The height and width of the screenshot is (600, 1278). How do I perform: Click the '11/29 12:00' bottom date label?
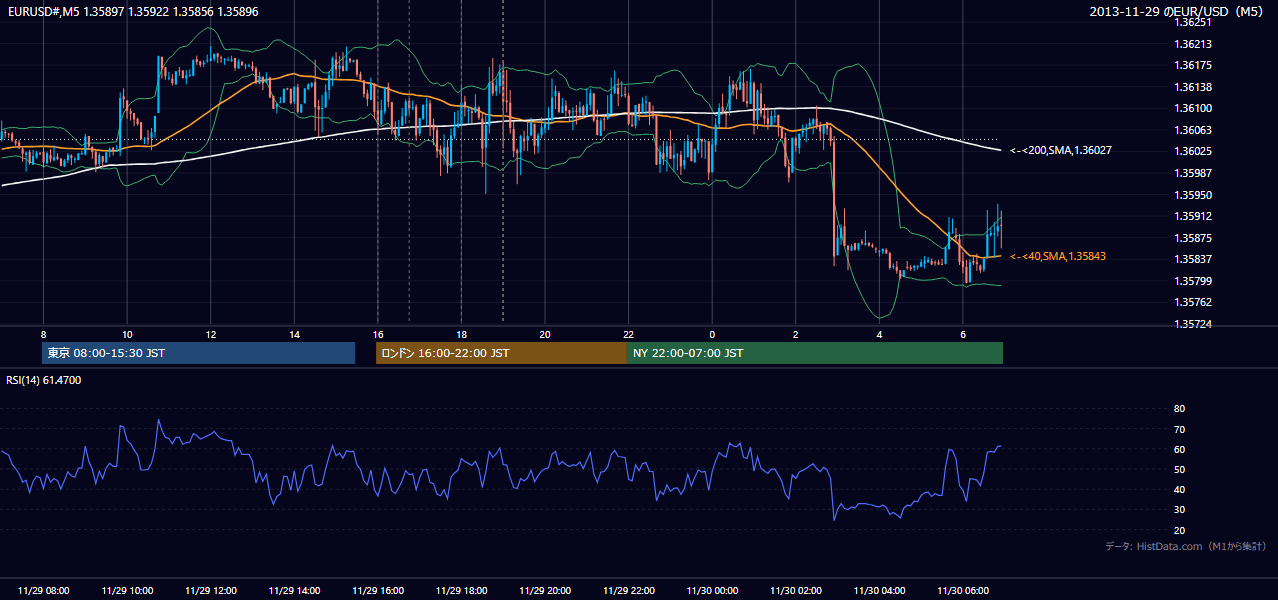(210, 591)
